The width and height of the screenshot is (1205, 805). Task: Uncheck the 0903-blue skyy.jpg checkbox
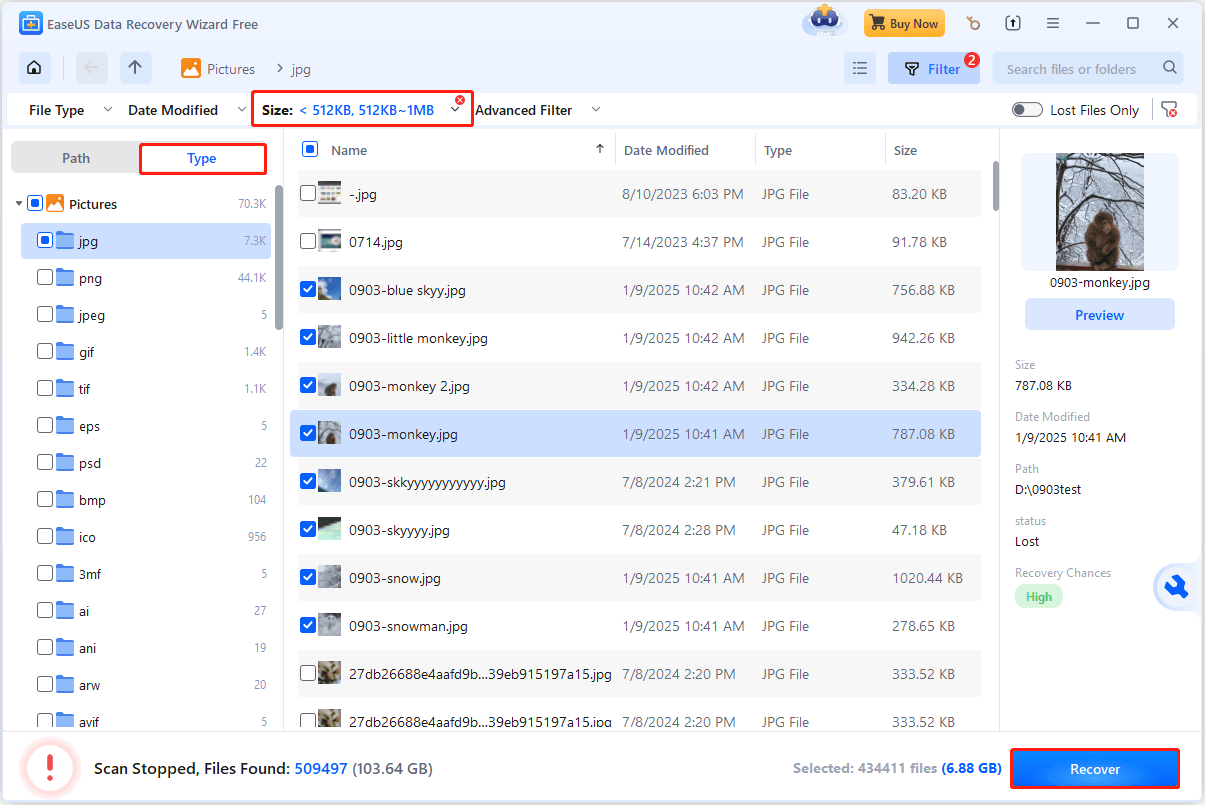(x=308, y=290)
